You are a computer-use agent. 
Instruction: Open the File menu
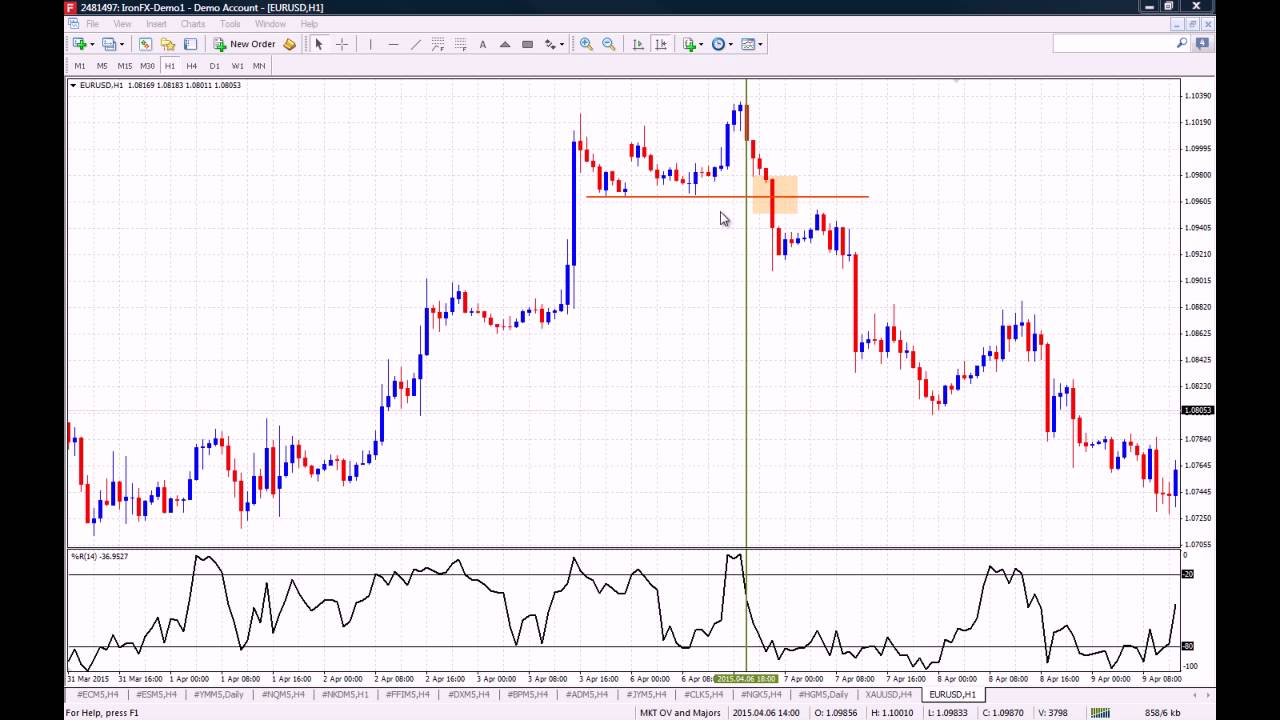pos(92,24)
